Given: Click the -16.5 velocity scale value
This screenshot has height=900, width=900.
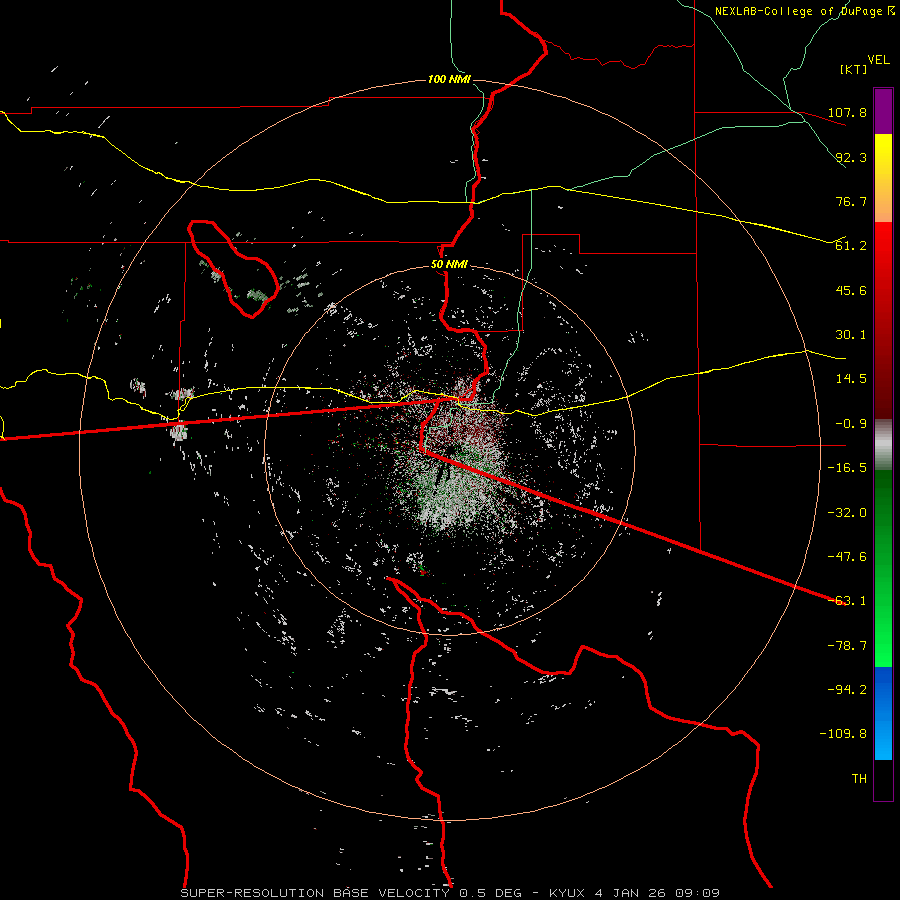Looking at the screenshot, I should point(847,468).
